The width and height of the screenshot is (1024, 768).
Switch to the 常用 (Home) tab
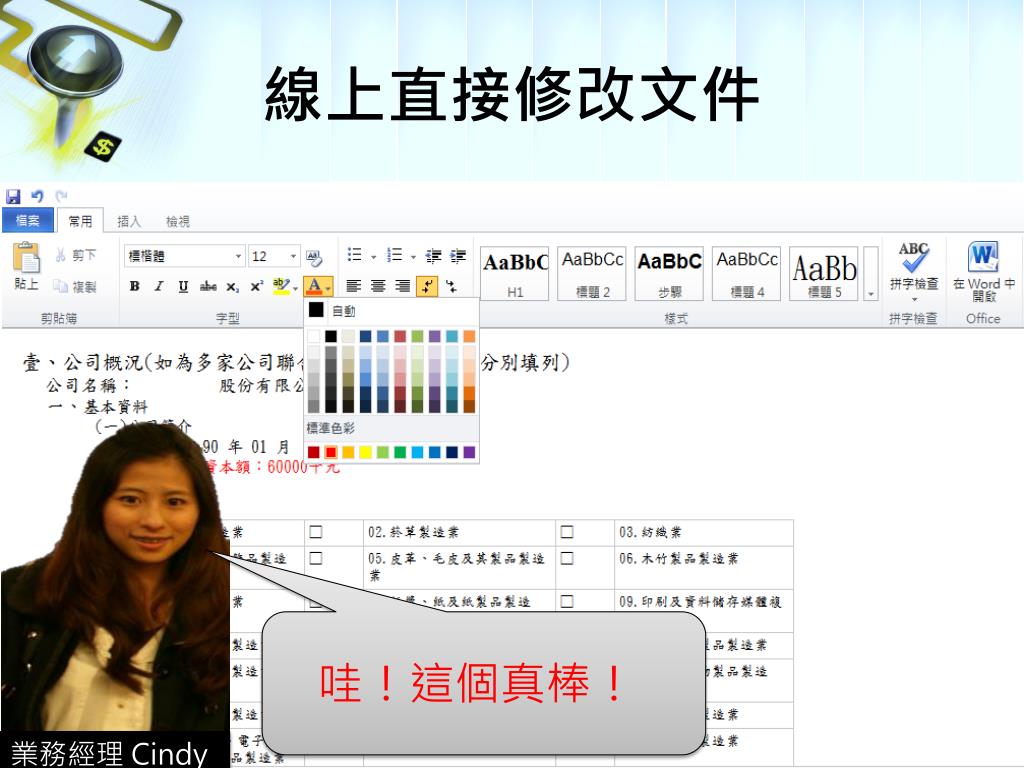(x=80, y=221)
